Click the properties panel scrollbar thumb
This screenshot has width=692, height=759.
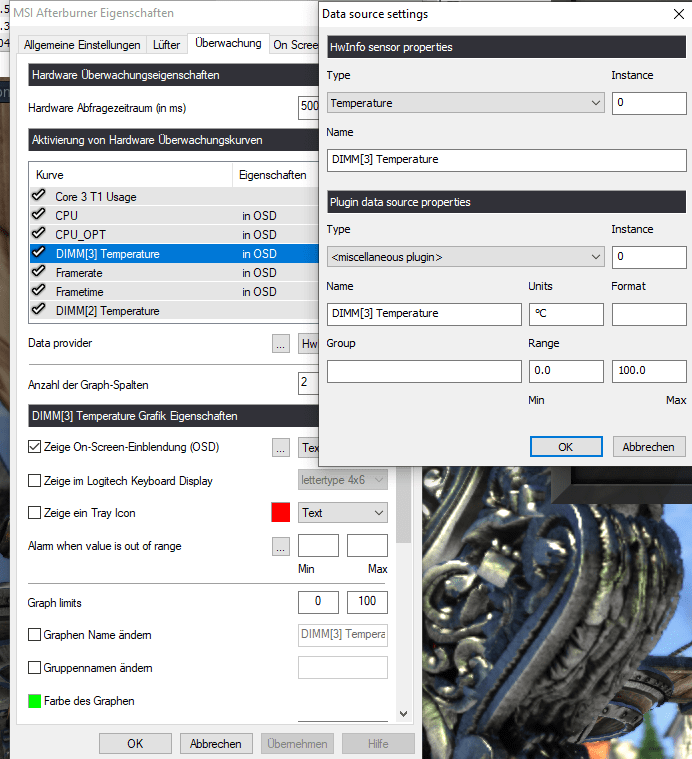pyautogui.click(x=404, y=504)
